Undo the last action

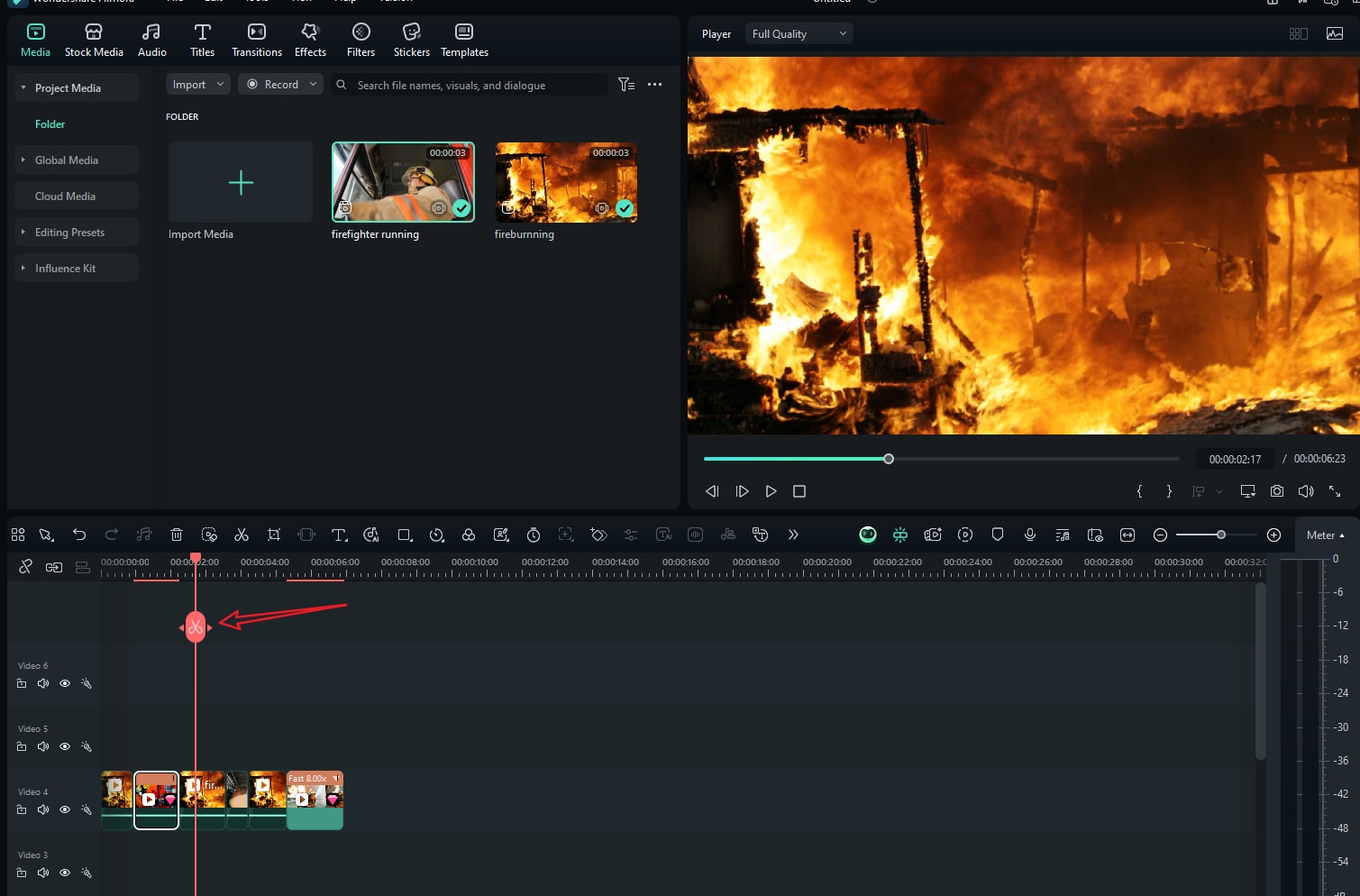(79, 535)
